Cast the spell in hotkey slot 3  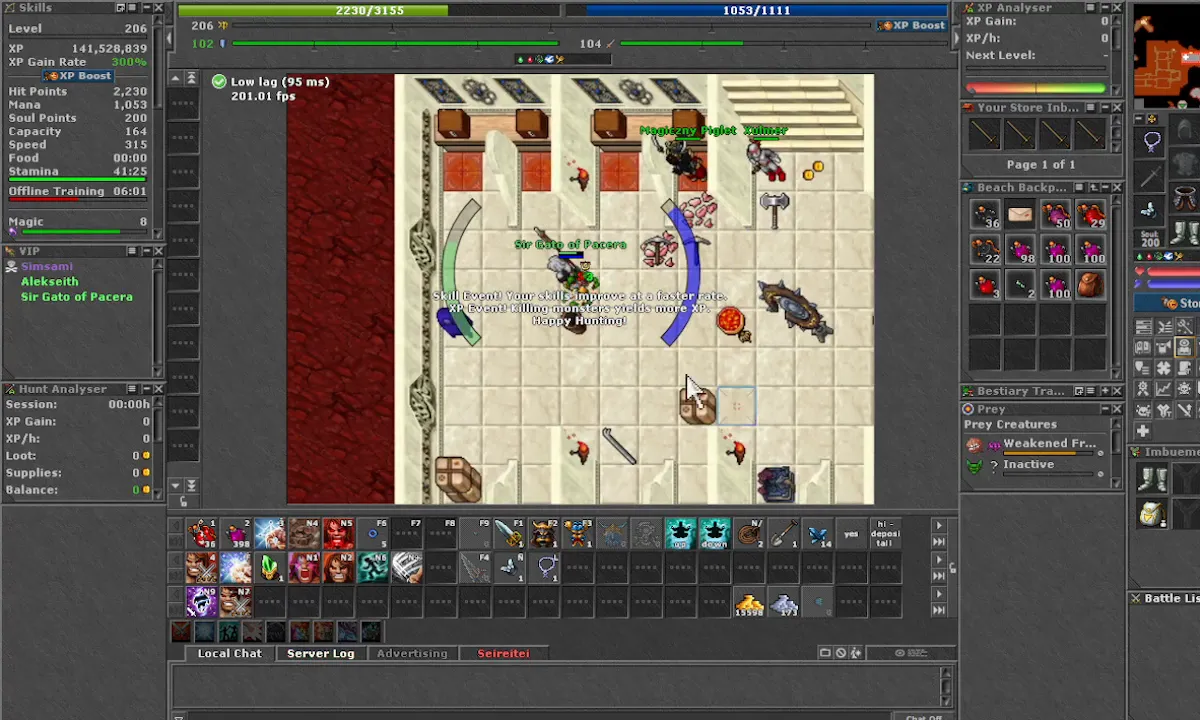pyautogui.click(x=270, y=533)
